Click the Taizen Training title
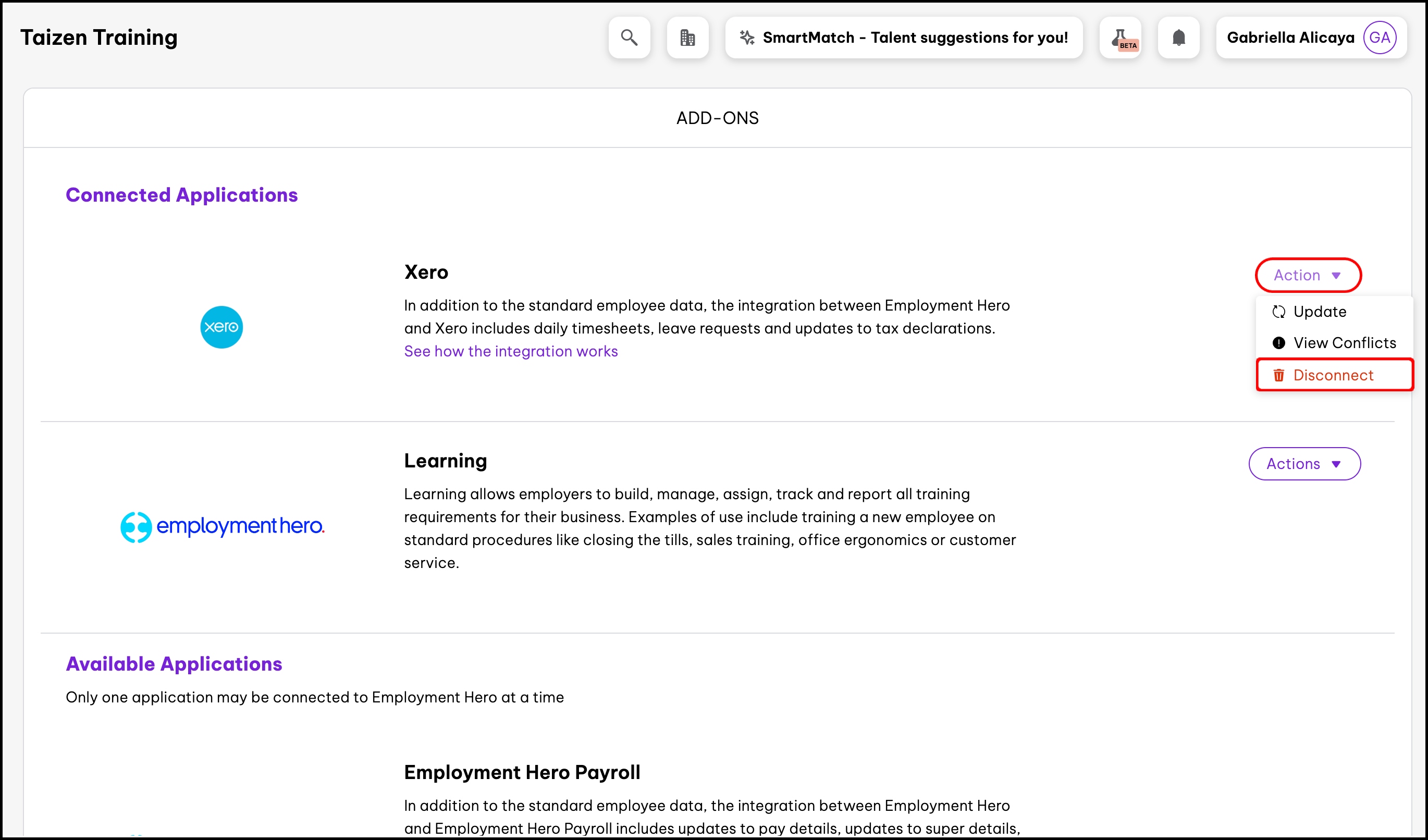1428x840 pixels. click(x=99, y=38)
